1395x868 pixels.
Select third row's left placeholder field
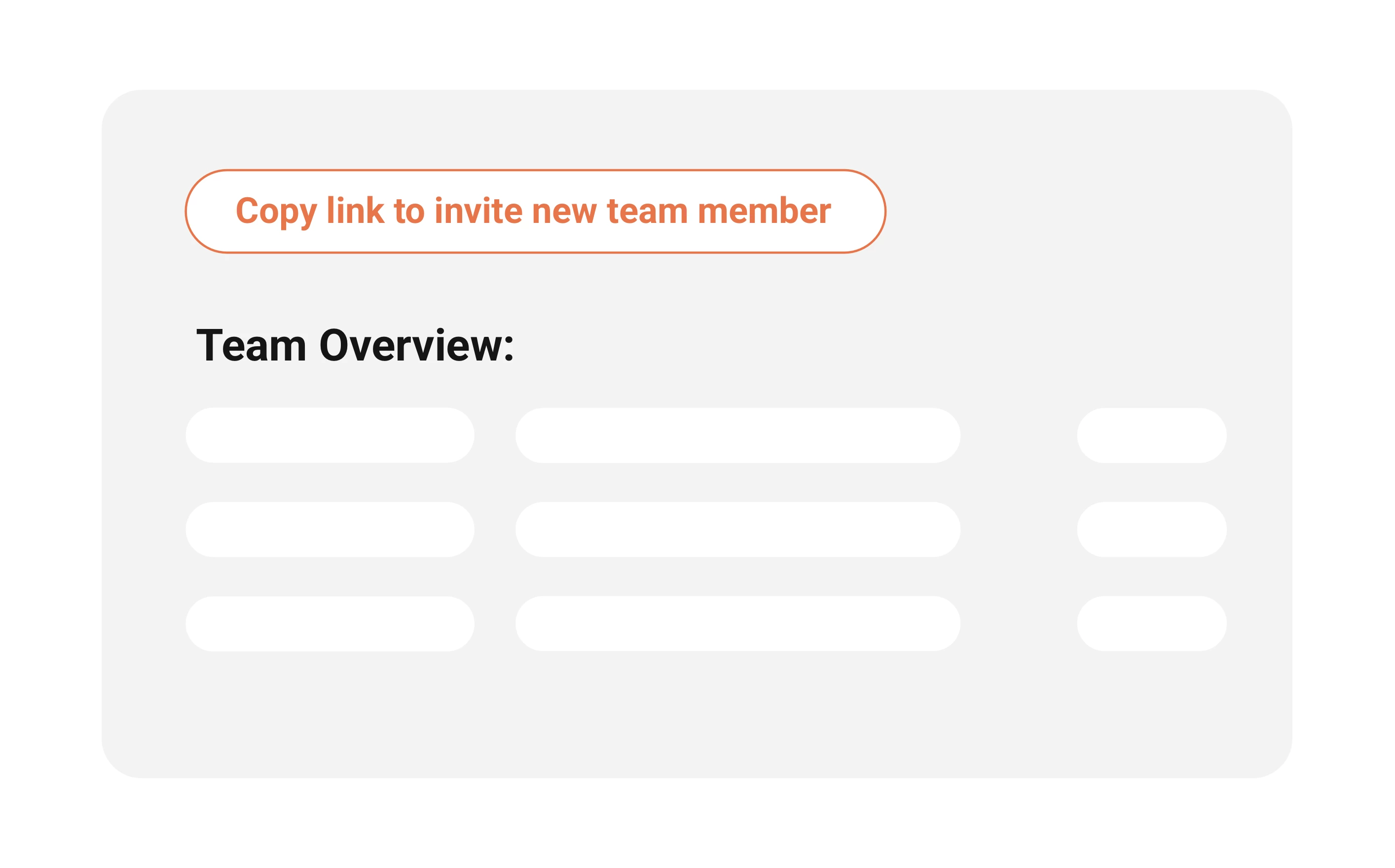330,623
